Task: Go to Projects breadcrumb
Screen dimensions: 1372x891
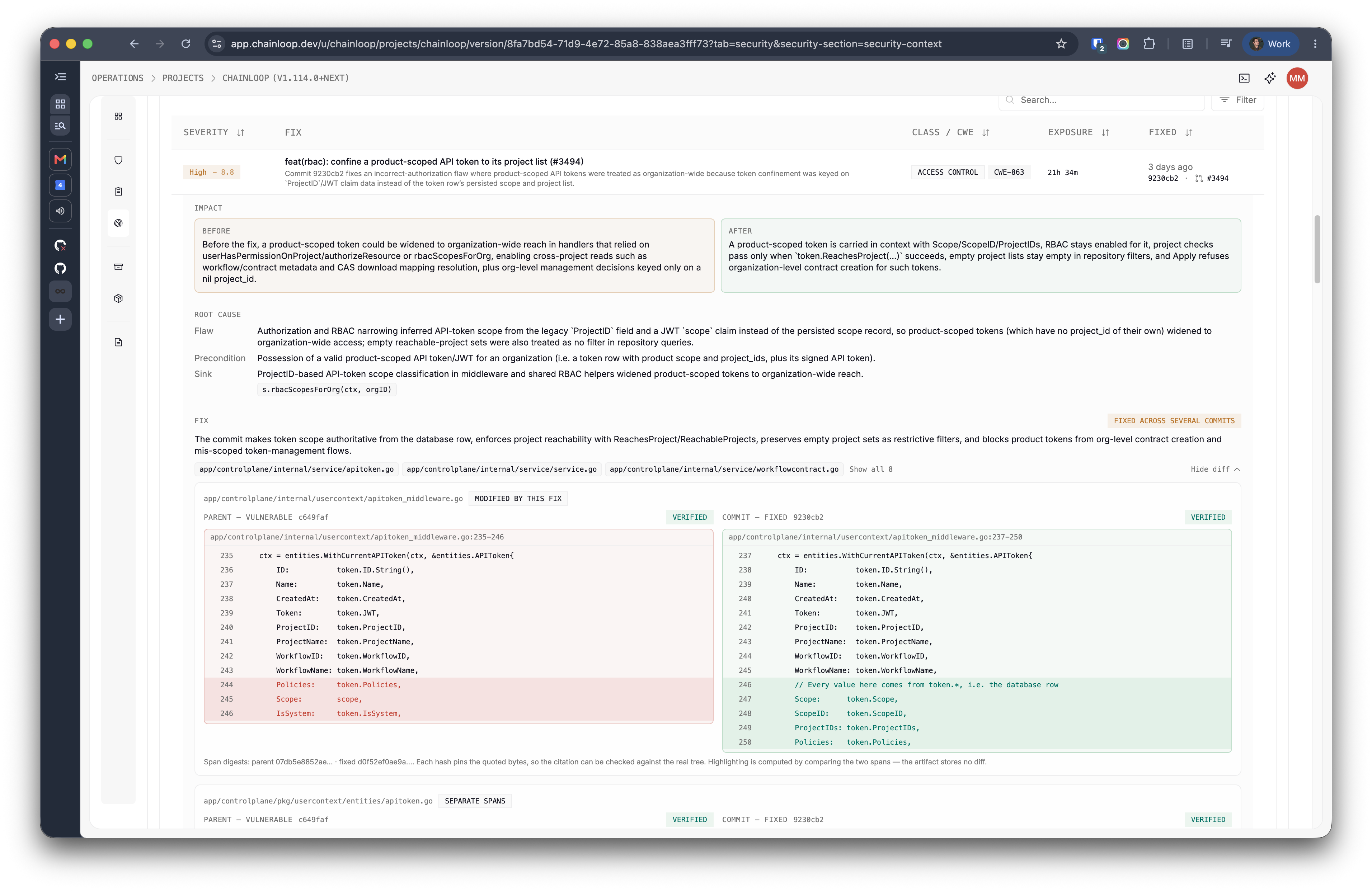Action: coord(183,79)
